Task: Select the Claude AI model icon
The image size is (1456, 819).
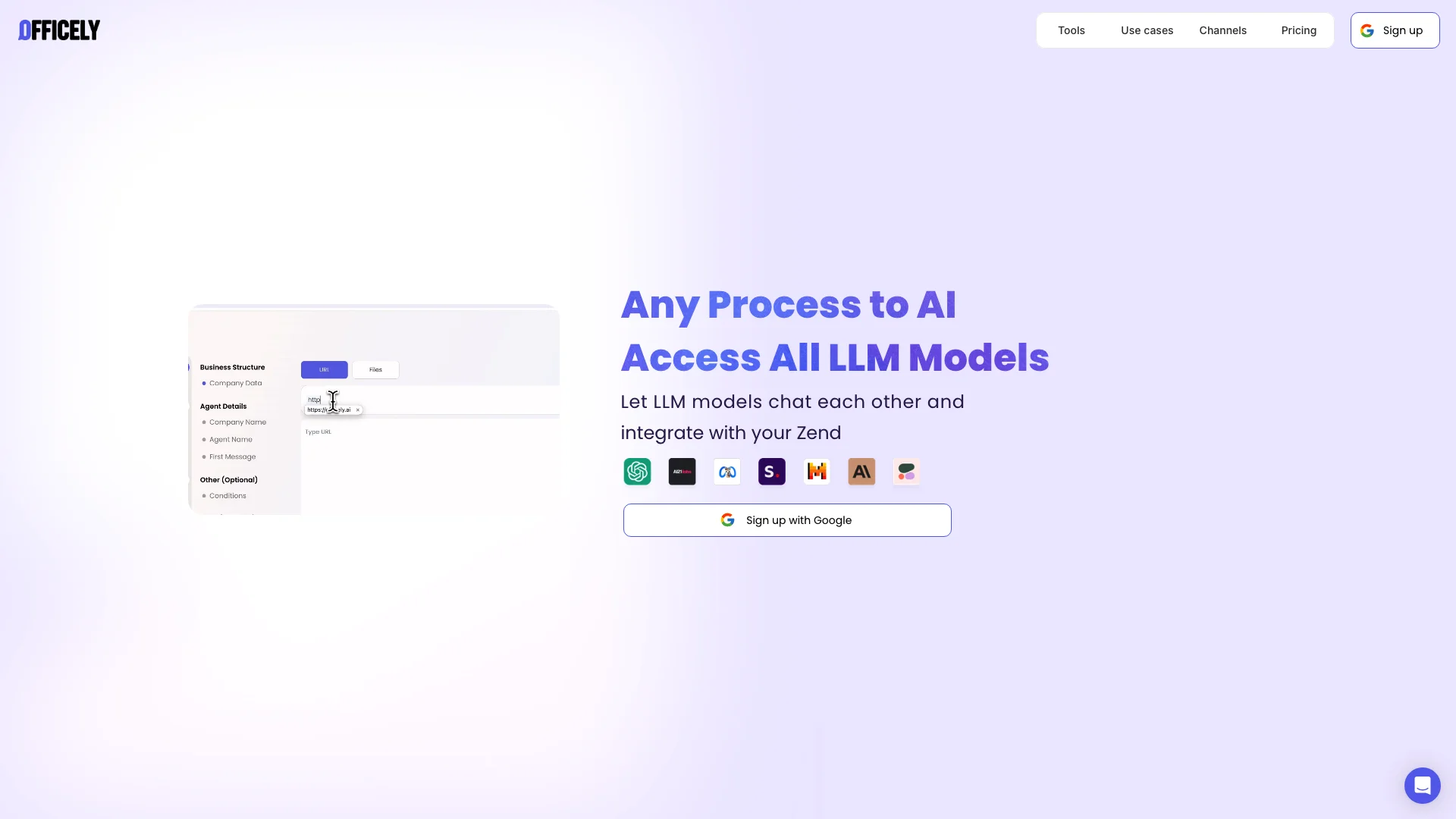Action: (x=862, y=471)
